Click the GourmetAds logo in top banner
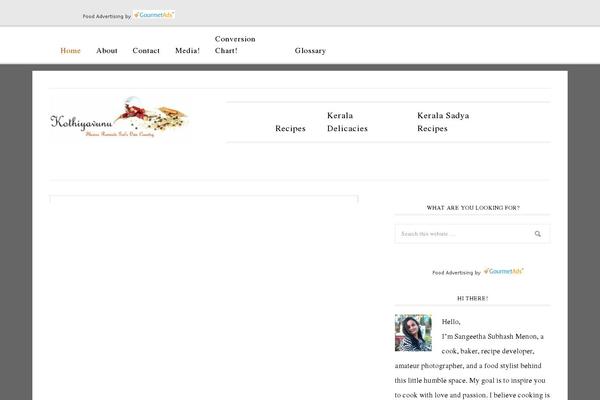Screen dimensions: 600x400 (x=154, y=15)
